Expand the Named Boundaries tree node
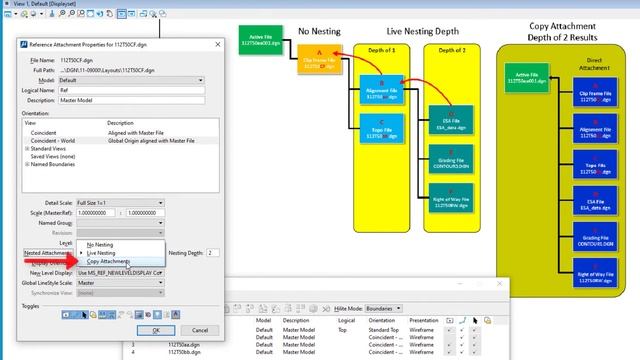Viewport: 640px width, 360px height. coord(27,164)
